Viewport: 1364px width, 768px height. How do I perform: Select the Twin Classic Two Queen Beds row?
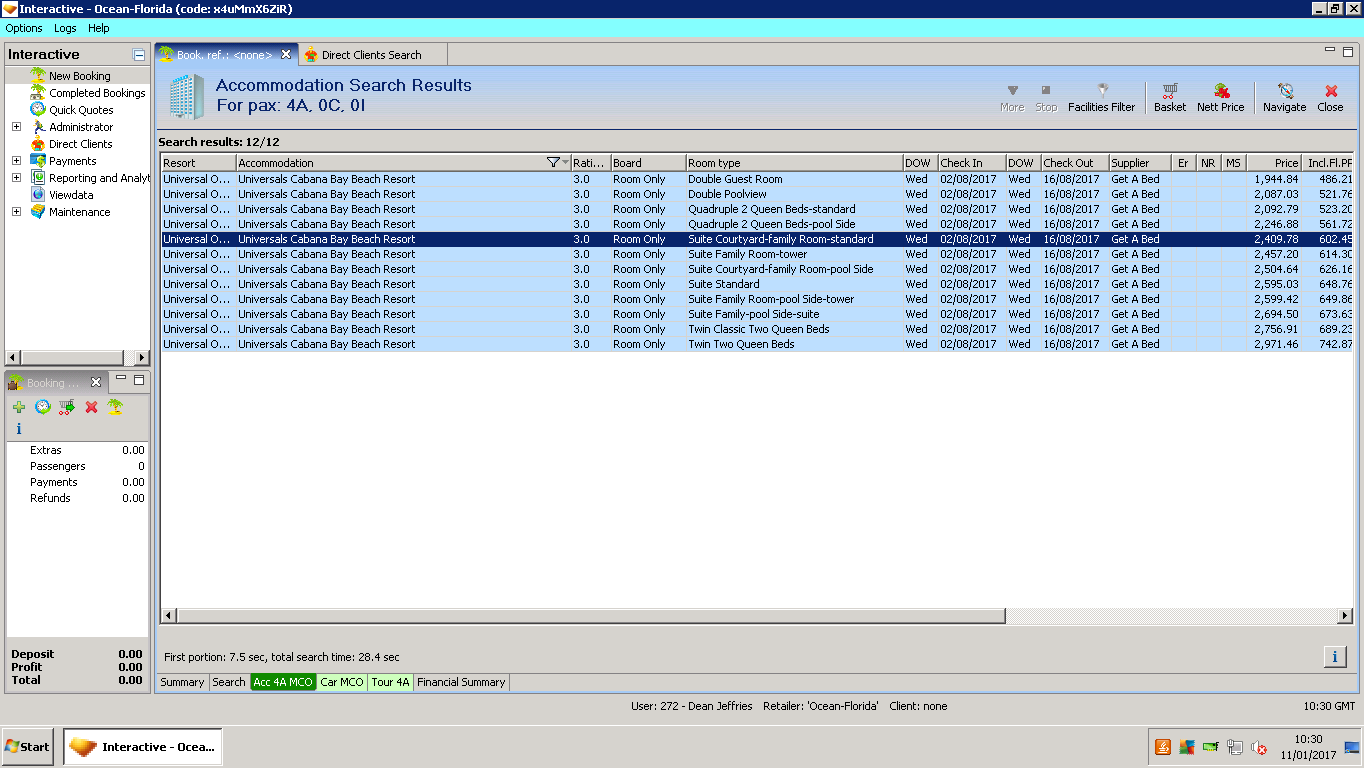click(x=757, y=329)
